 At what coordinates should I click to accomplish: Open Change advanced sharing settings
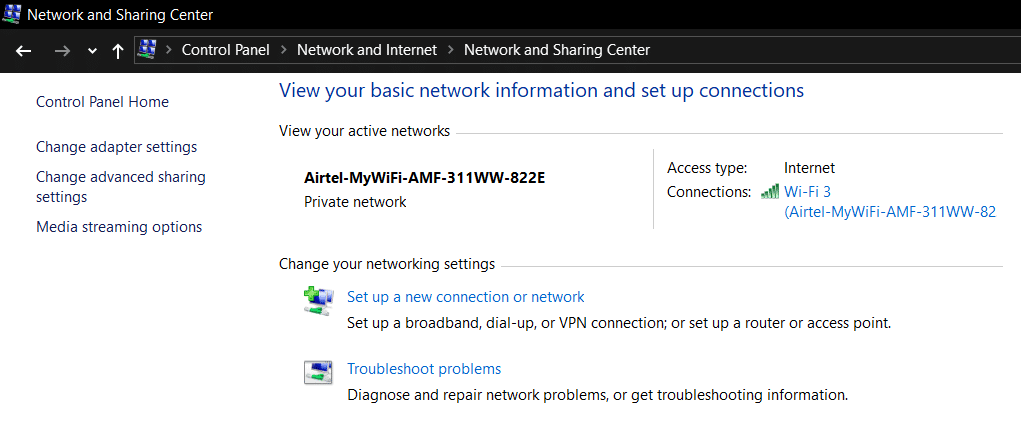pyautogui.click(x=120, y=187)
